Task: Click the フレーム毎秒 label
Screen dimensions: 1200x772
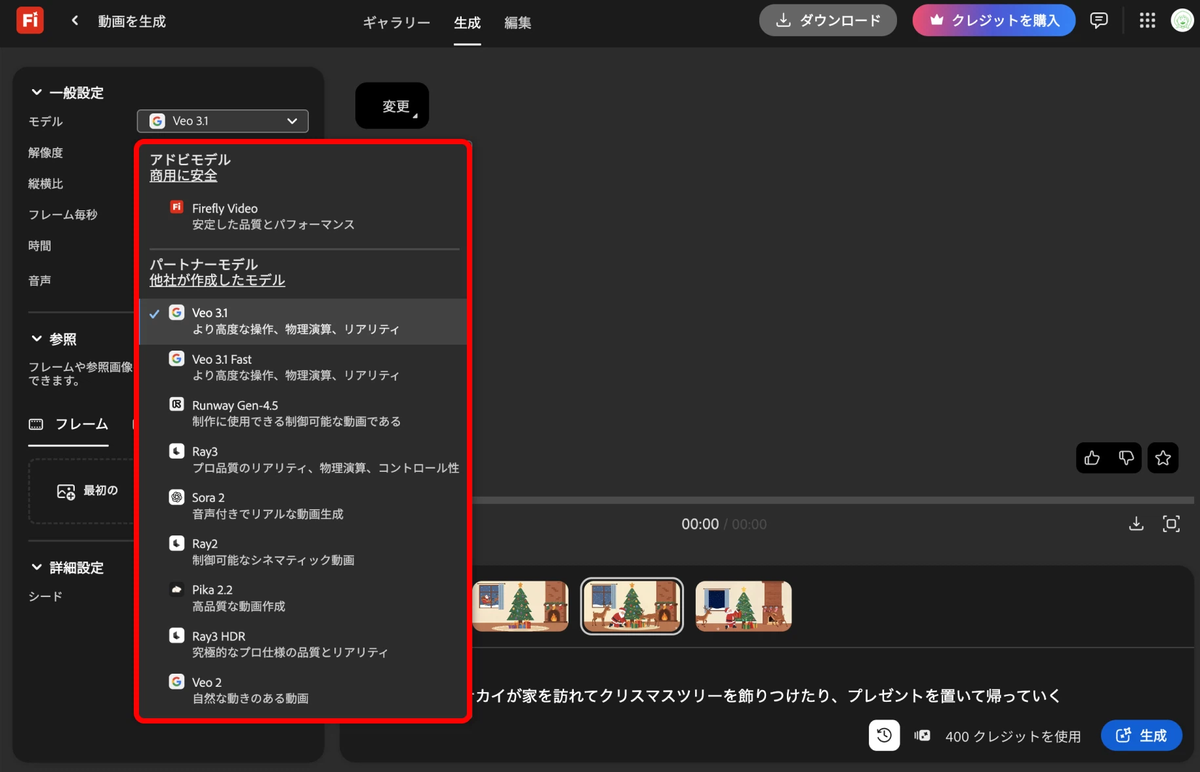Action: pos(63,215)
